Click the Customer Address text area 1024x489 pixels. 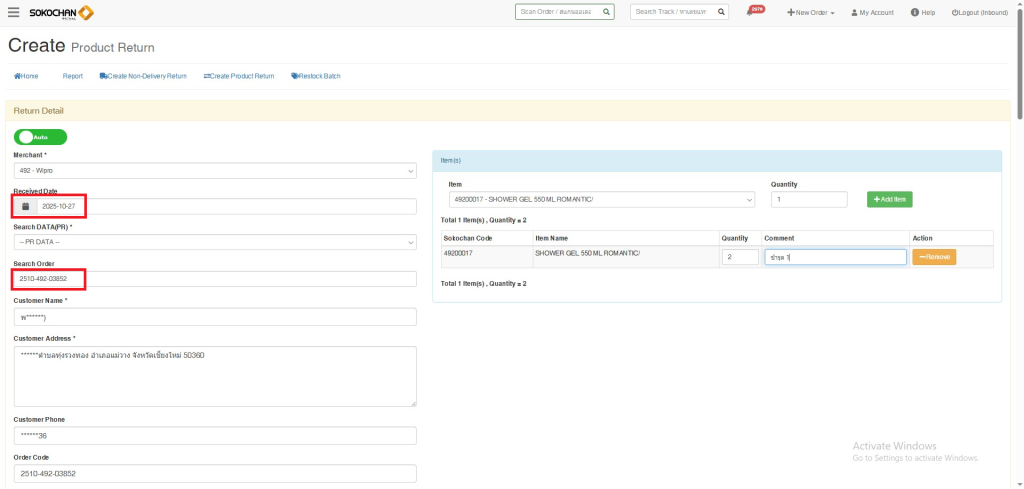point(214,375)
